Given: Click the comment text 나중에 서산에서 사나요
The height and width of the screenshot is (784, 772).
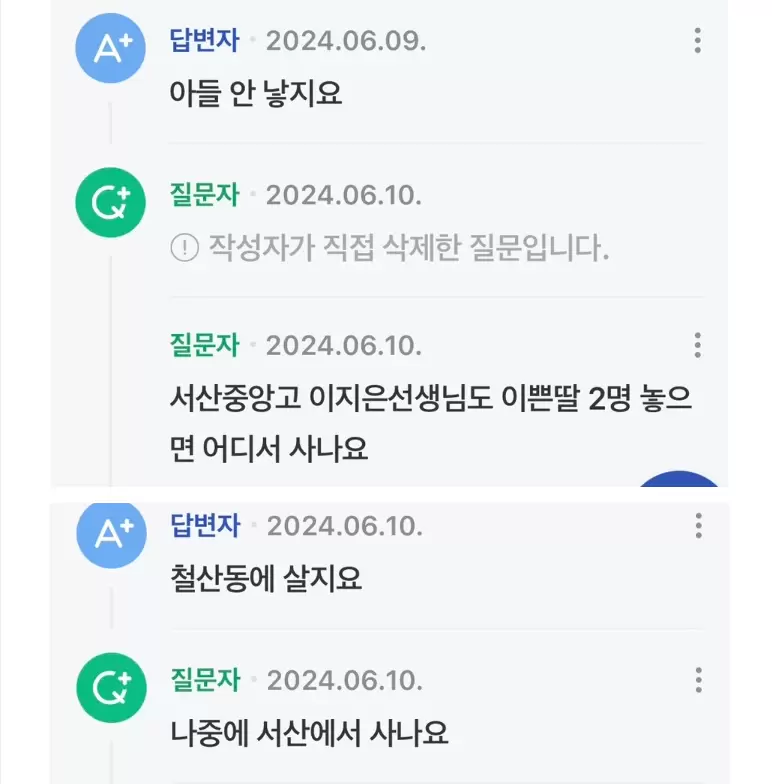Looking at the screenshot, I should coord(309,734).
